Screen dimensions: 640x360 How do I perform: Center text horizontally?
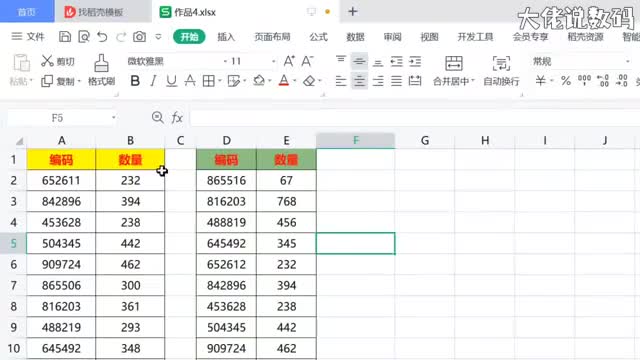pos(359,81)
